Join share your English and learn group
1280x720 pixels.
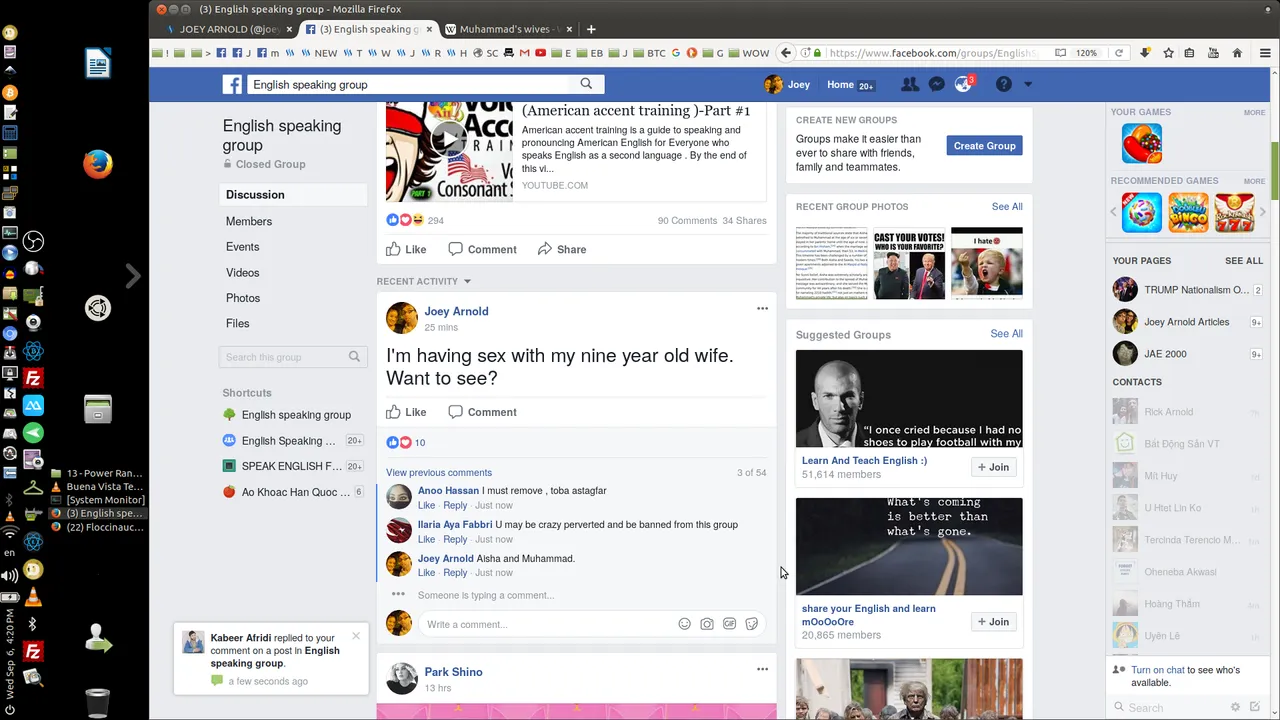point(994,622)
